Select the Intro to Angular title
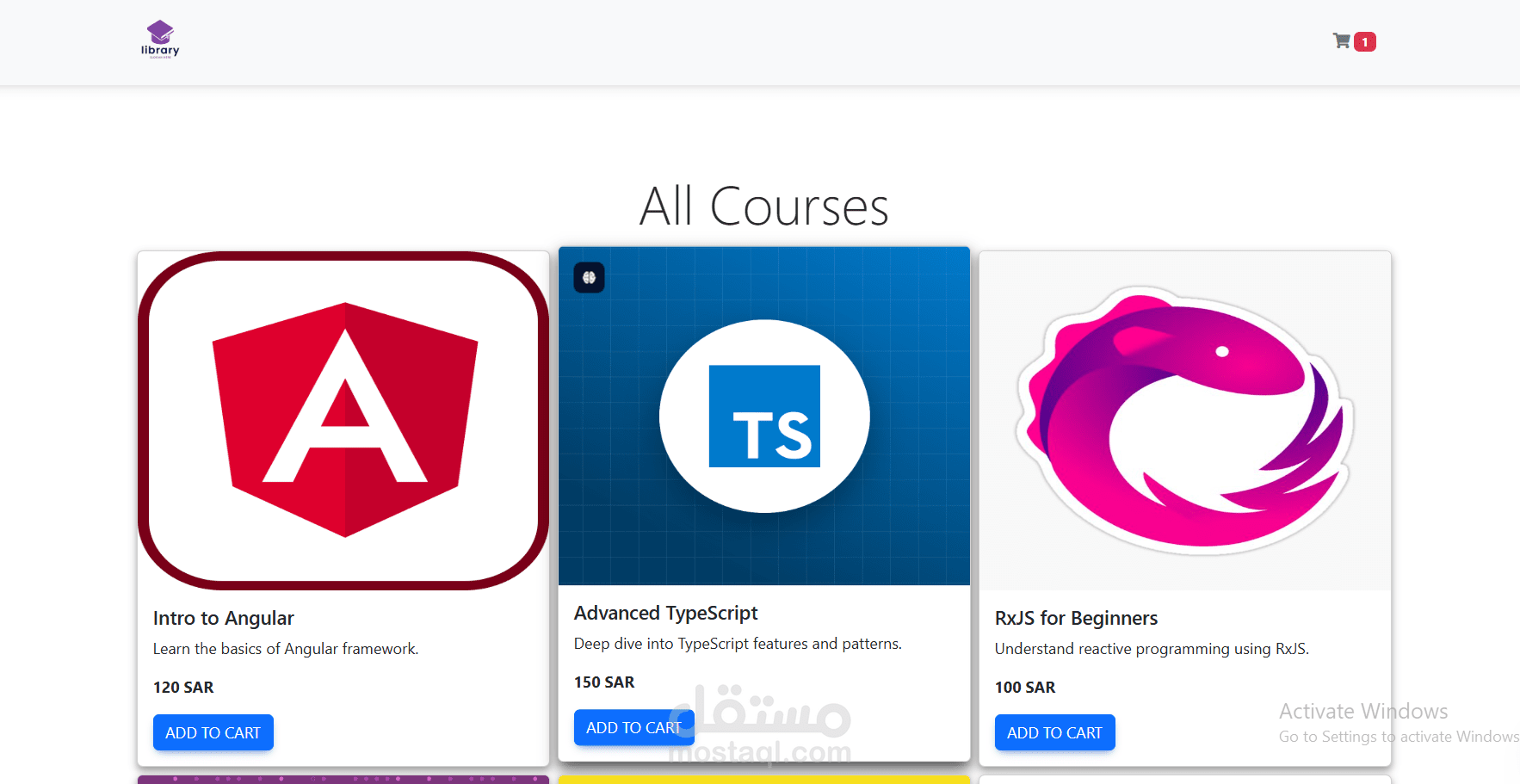This screenshot has width=1520, height=784. (x=224, y=618)
